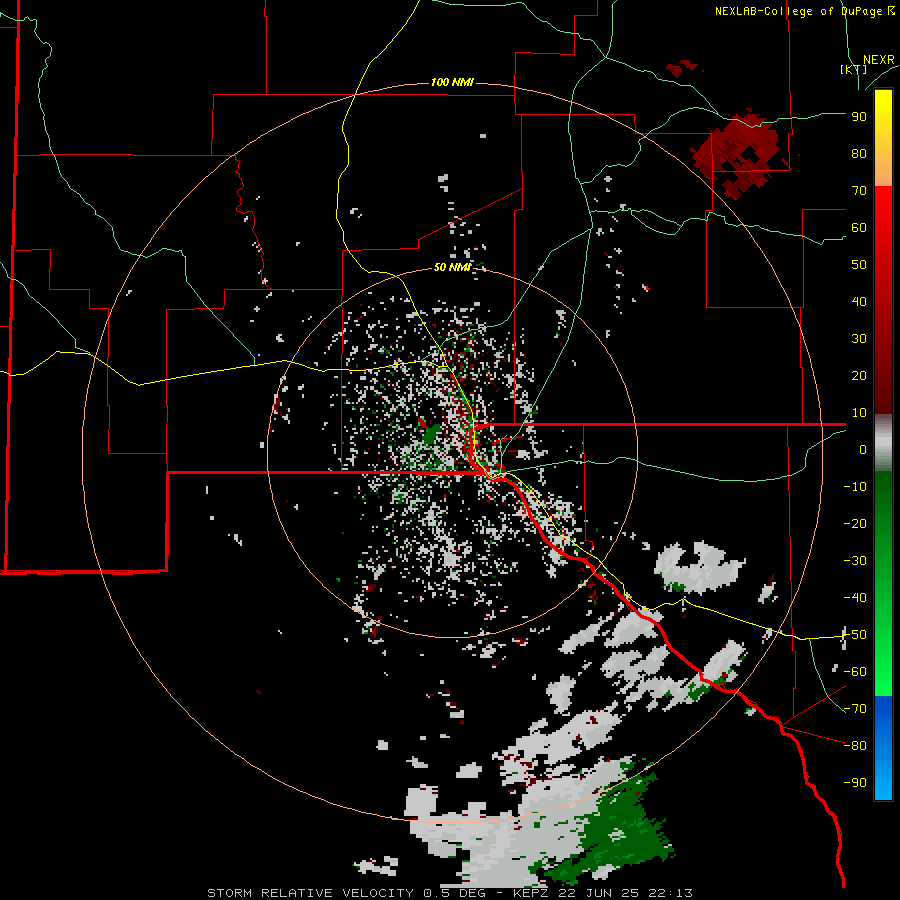The image size is (900, 900).
Task: Click the positive 30 scale label
Action: point(859,339)
